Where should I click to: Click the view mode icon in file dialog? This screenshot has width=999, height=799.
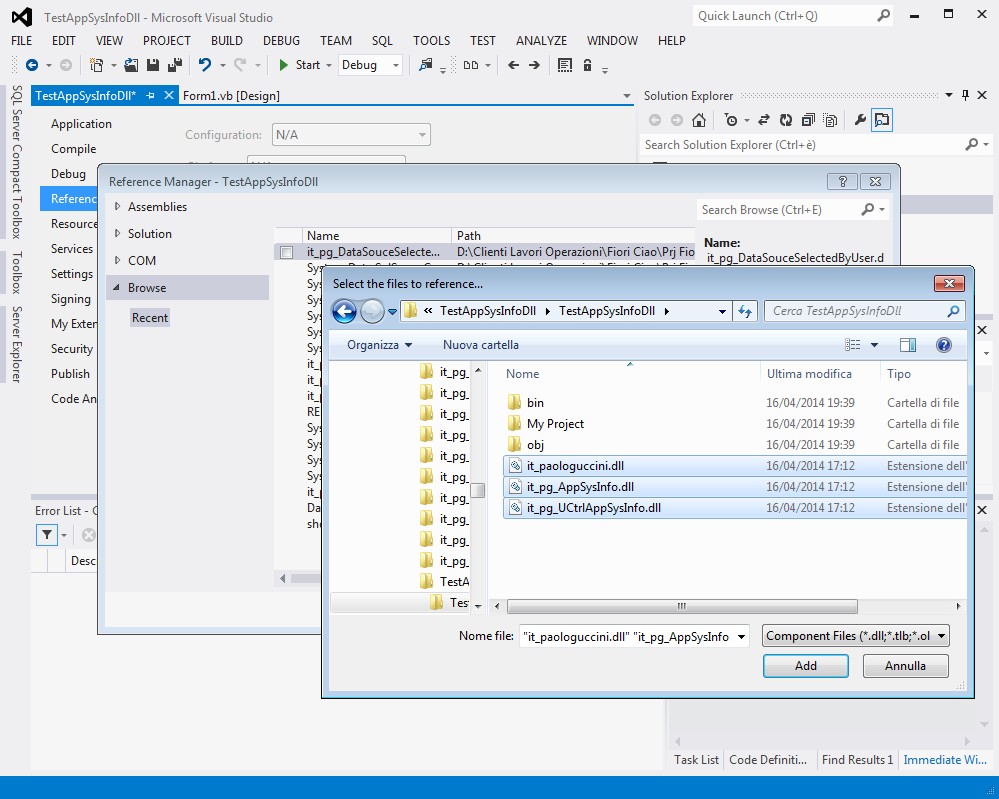tap(852, 345)
